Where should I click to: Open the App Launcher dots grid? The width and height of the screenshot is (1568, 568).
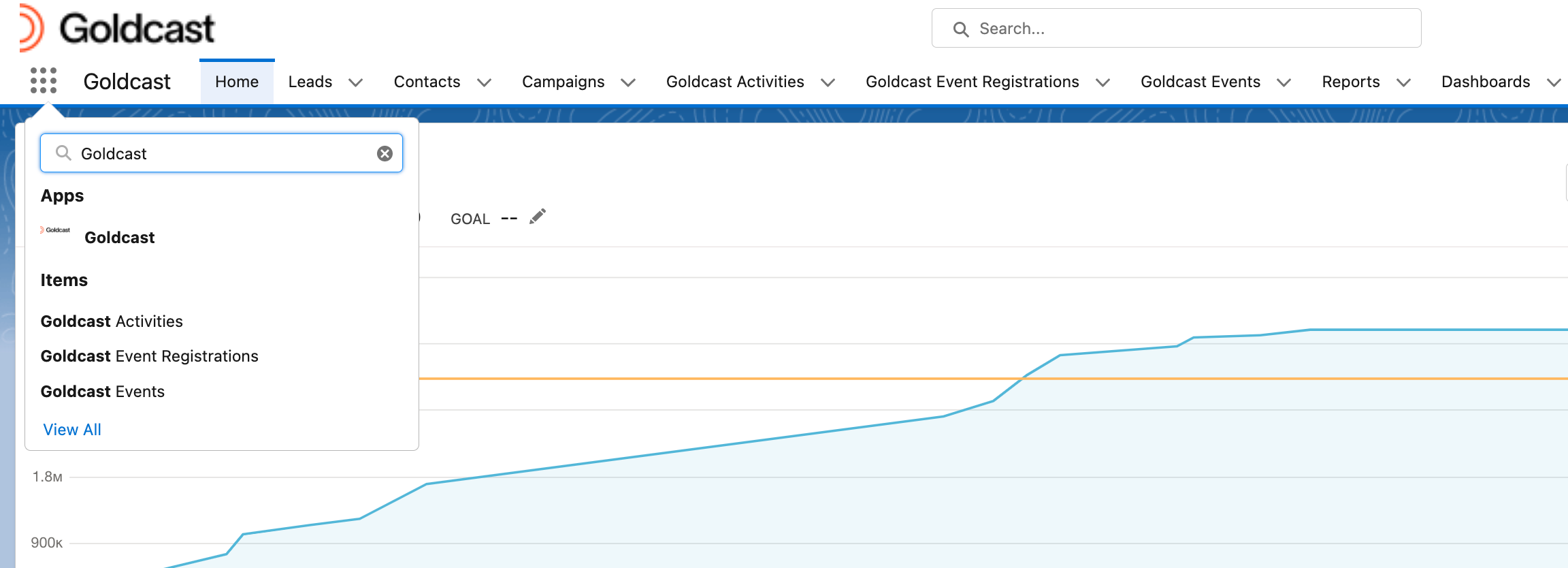tap(44, 81)
